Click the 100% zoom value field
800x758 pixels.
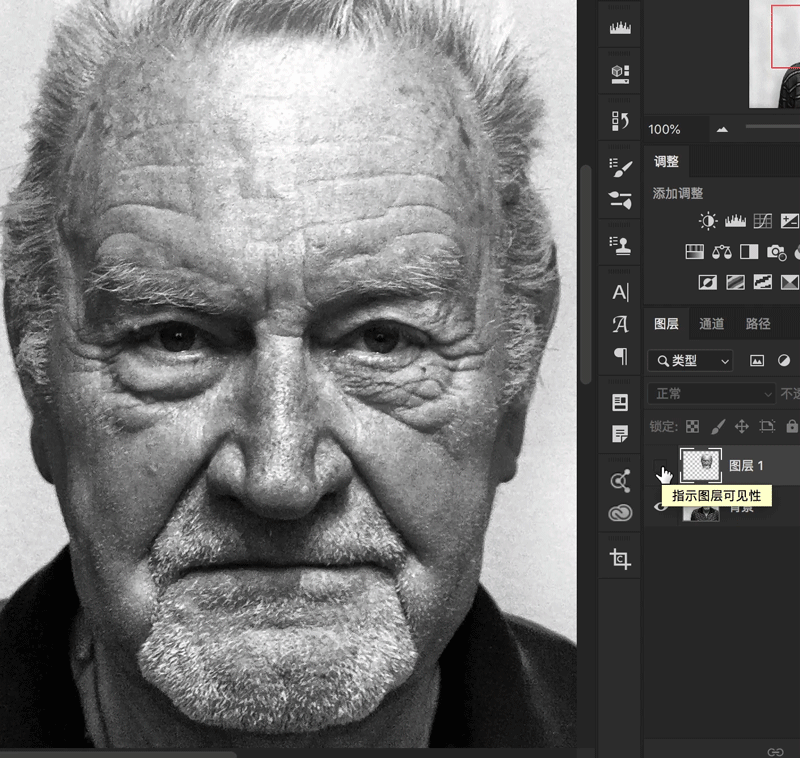[676, 130]
